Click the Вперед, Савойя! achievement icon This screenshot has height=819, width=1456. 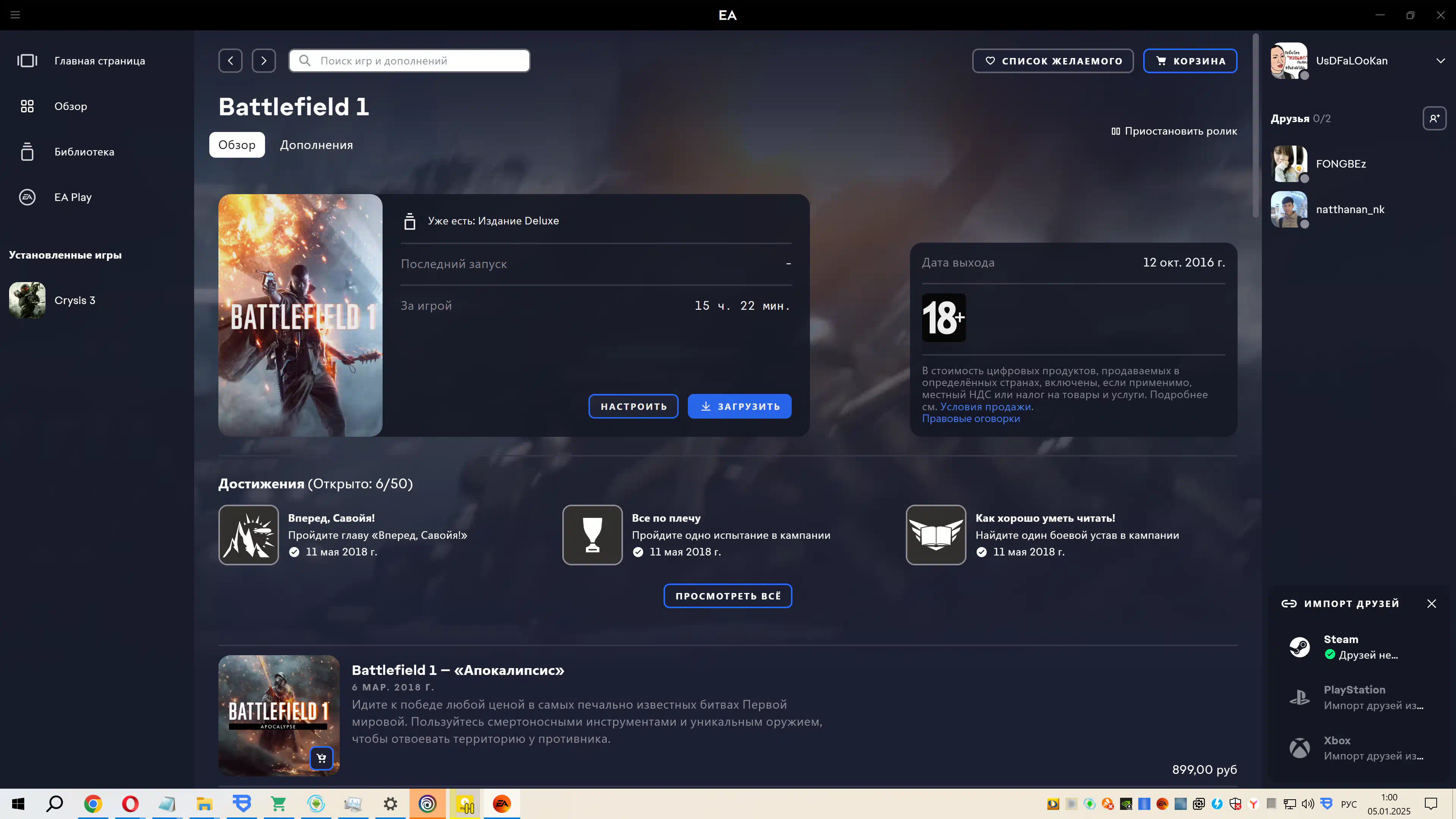(x=249, y=535)
